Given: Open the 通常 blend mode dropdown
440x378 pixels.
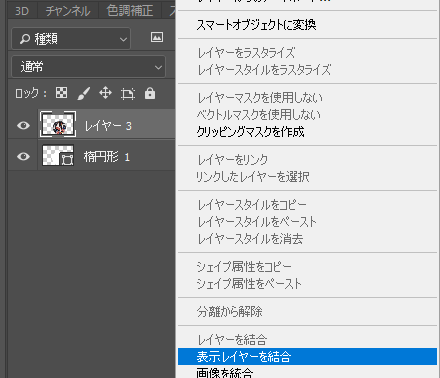Looking at the screenshot, I should coord(89,67).
